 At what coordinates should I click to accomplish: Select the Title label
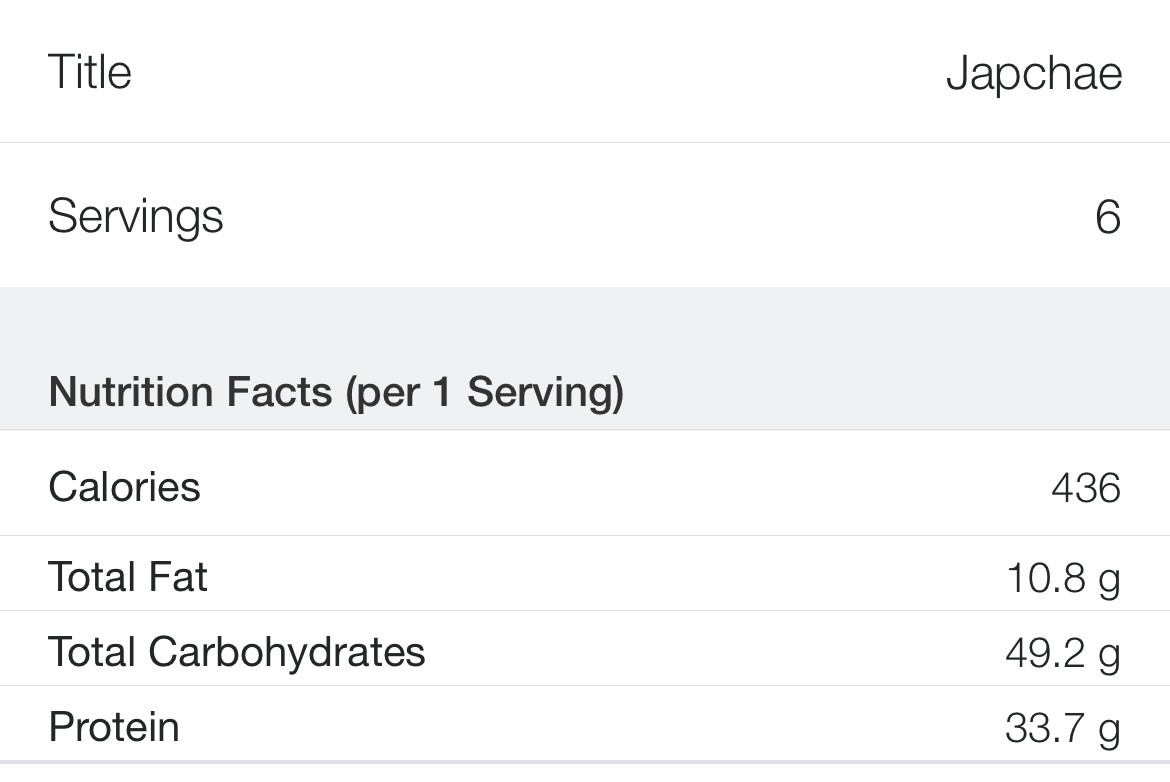[x=90, y=72]
